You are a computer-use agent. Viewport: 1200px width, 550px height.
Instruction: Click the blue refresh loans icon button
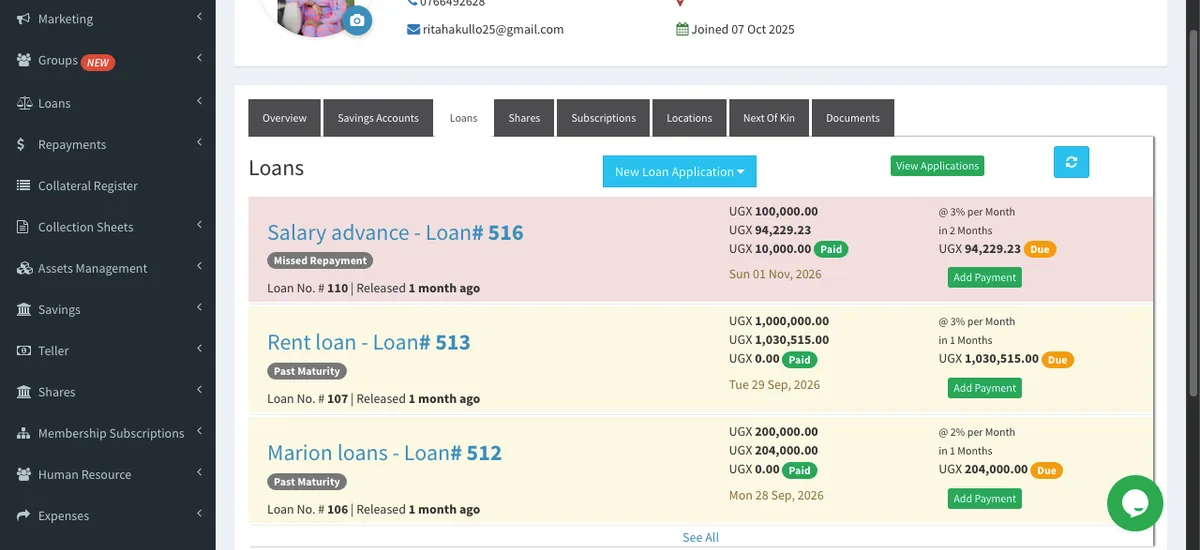(1071, 162)
